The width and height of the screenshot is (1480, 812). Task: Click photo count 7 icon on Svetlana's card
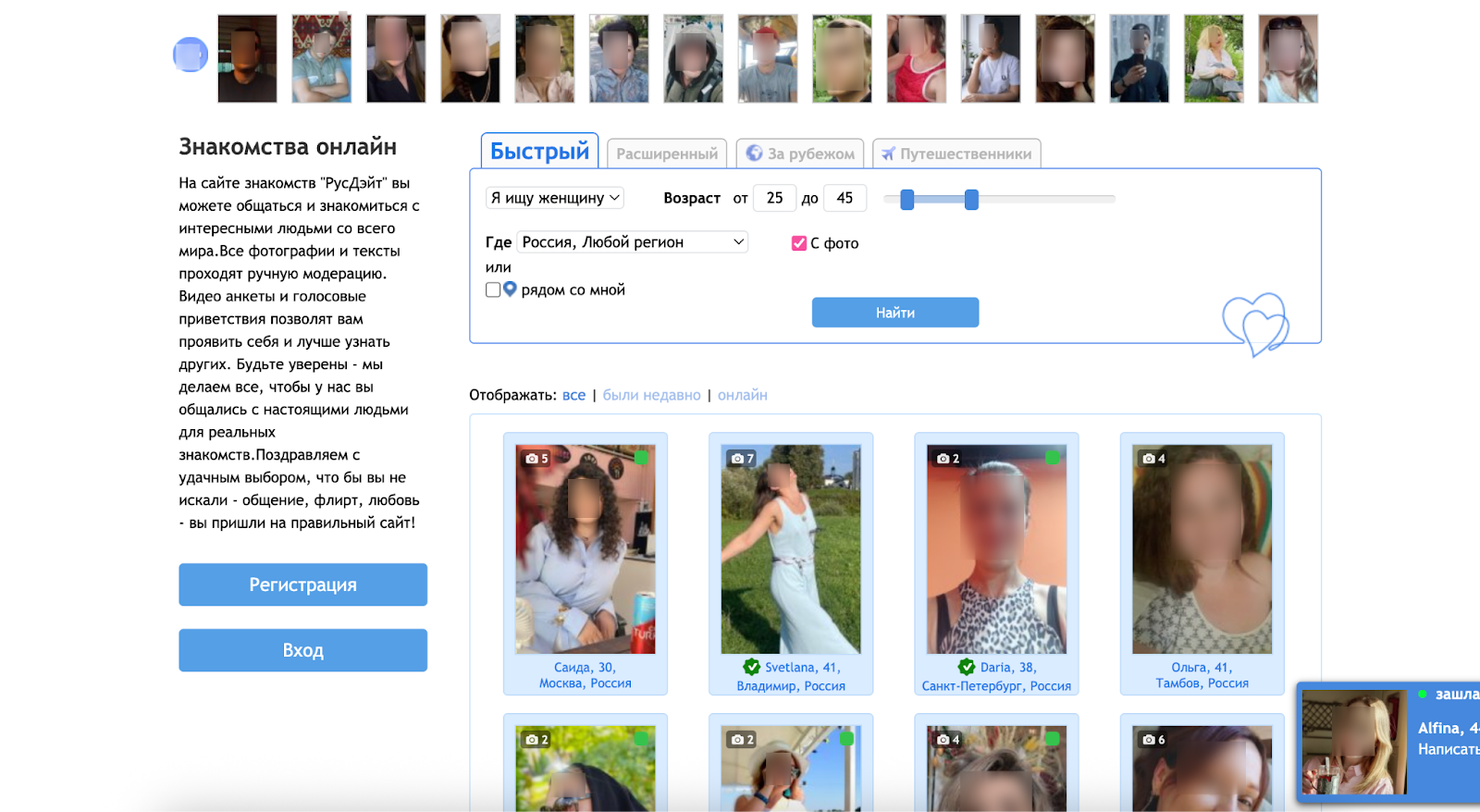[743, 459]
